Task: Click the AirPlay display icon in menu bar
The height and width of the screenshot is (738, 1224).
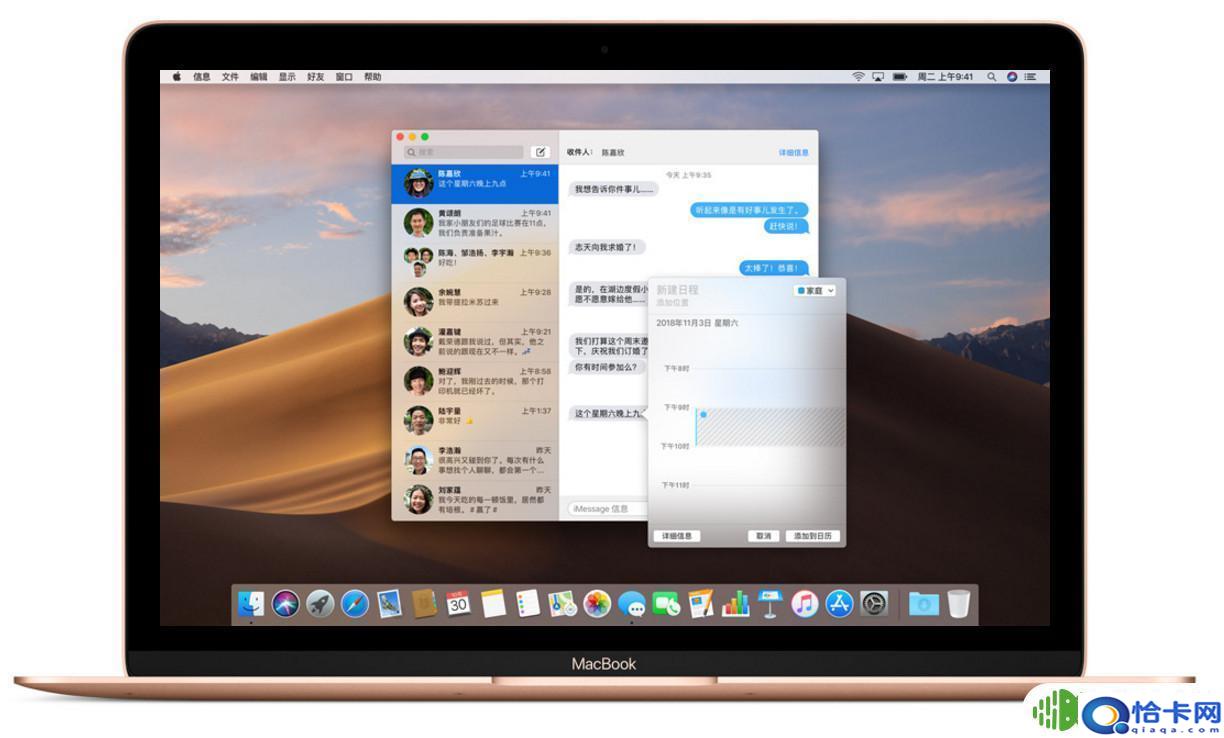Action: [878, 76]
